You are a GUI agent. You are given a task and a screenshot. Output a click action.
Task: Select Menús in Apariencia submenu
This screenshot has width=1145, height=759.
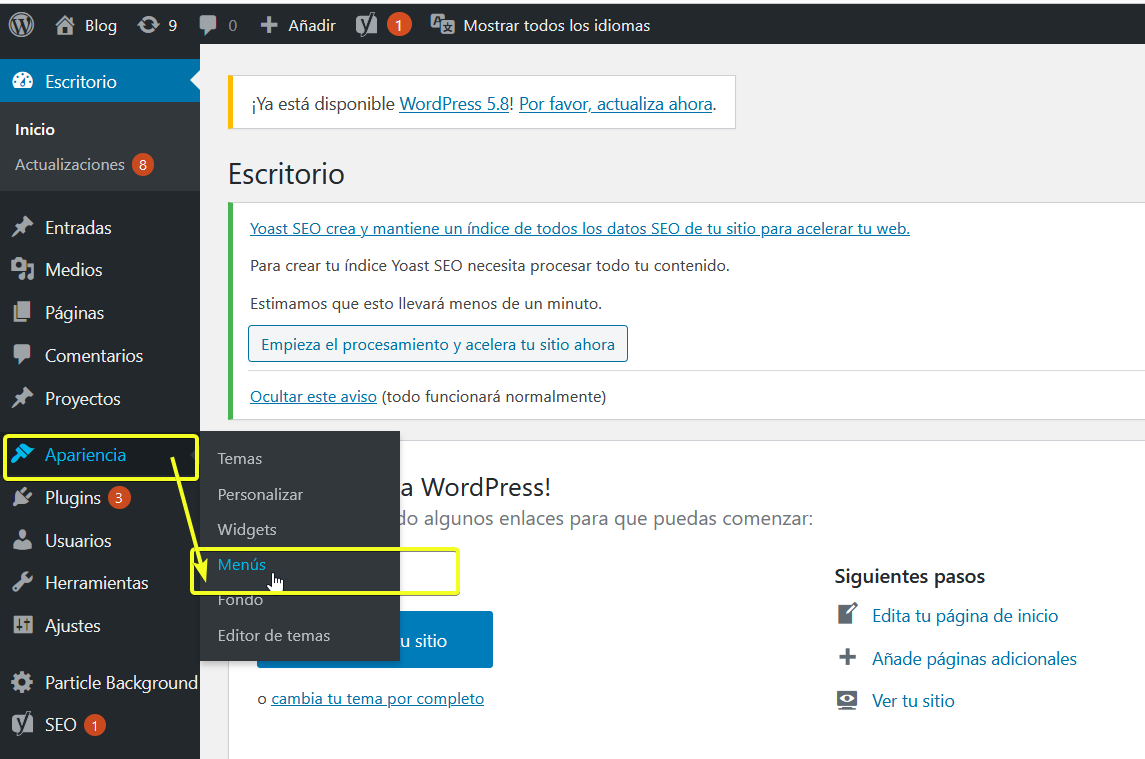(x=242, y=565)
